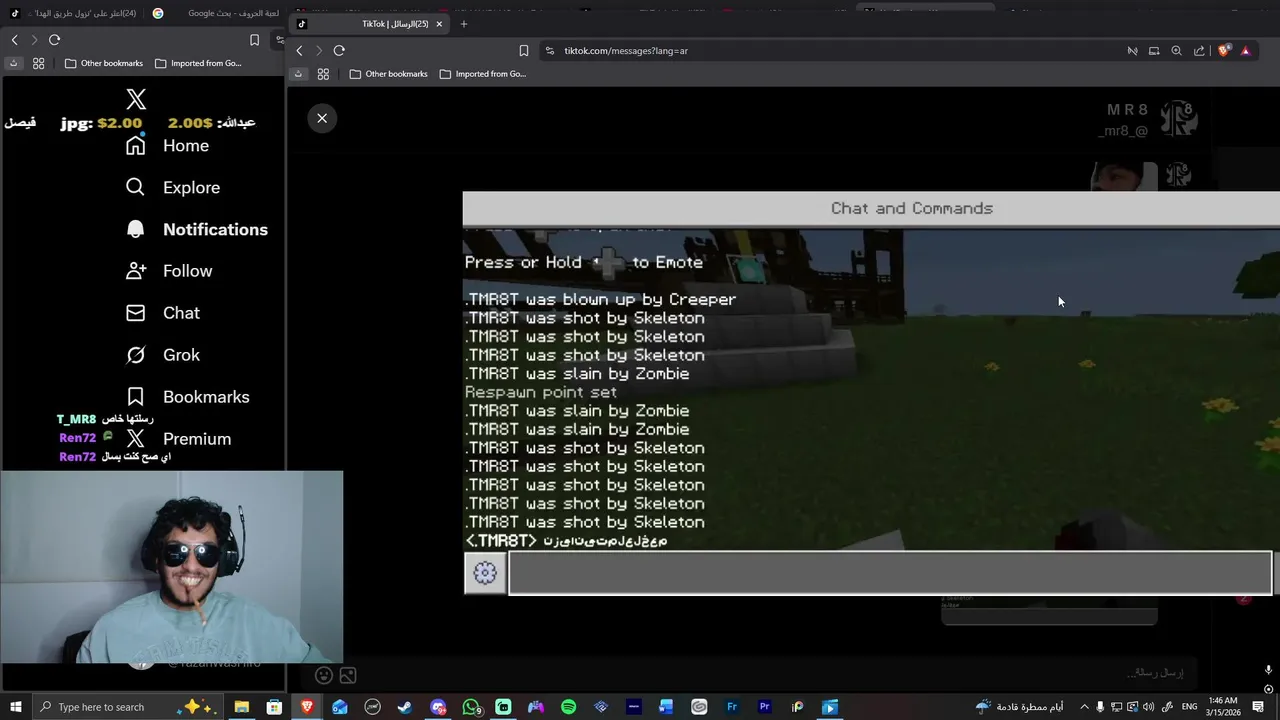Open the Windows Start menu
1280x720 pixels.
(15, 707)
